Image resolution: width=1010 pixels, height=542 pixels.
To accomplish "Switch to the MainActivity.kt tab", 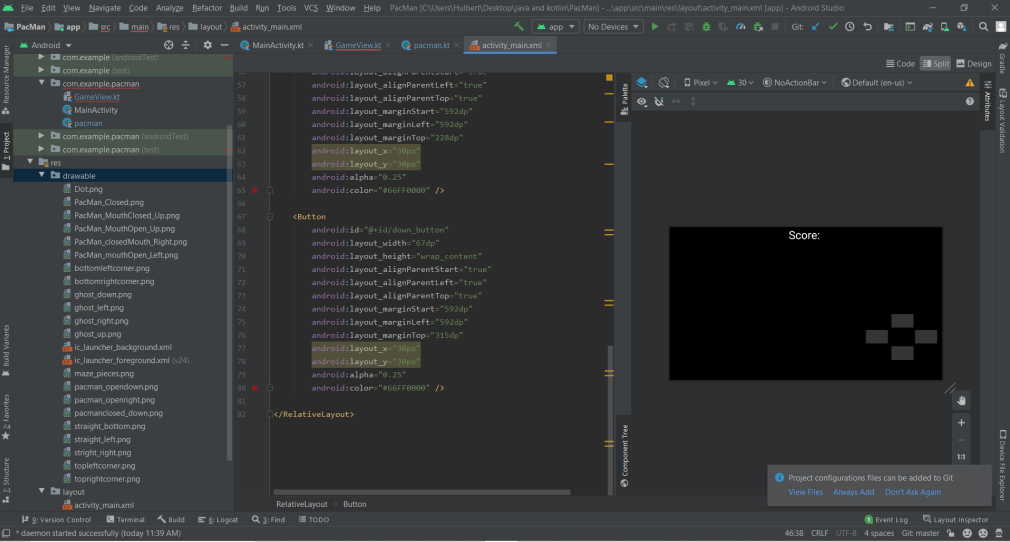I will point(279,45).
